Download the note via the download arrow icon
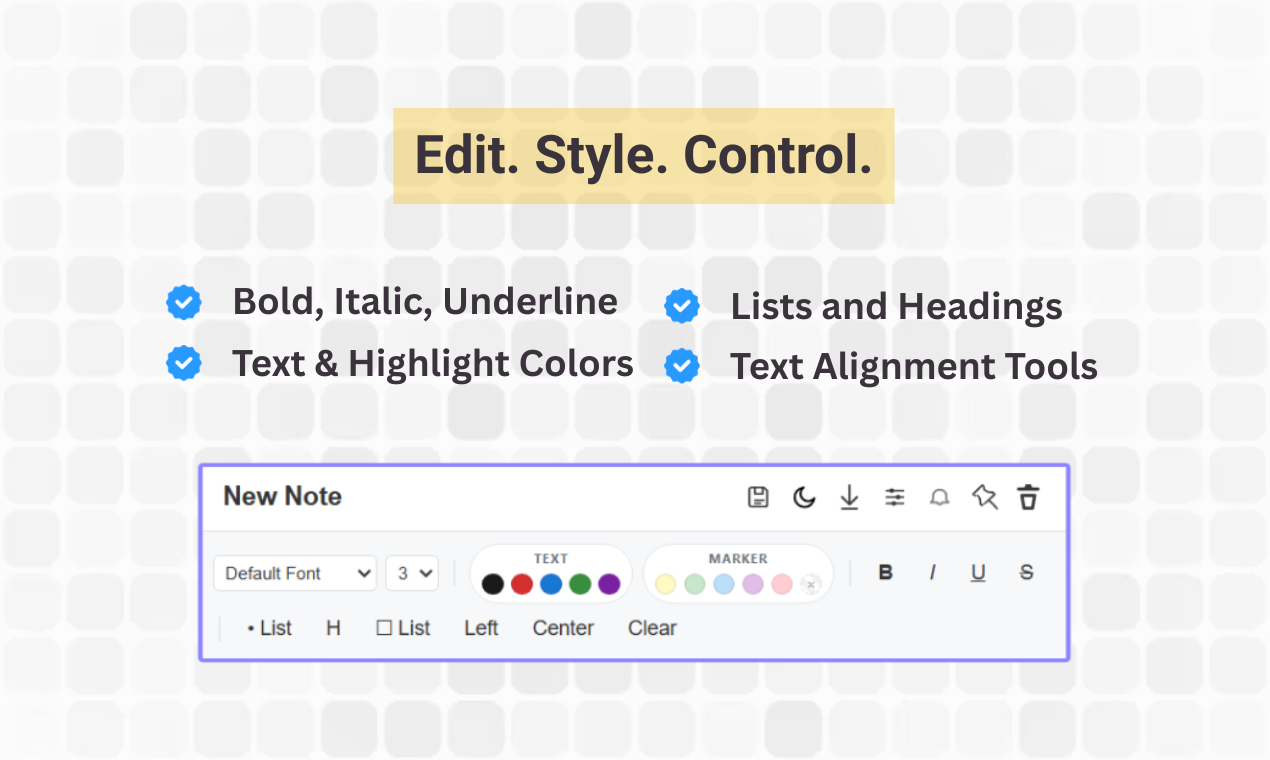Image resolution: width=1270 pixels, height=760 pixels. coord(849,497)
